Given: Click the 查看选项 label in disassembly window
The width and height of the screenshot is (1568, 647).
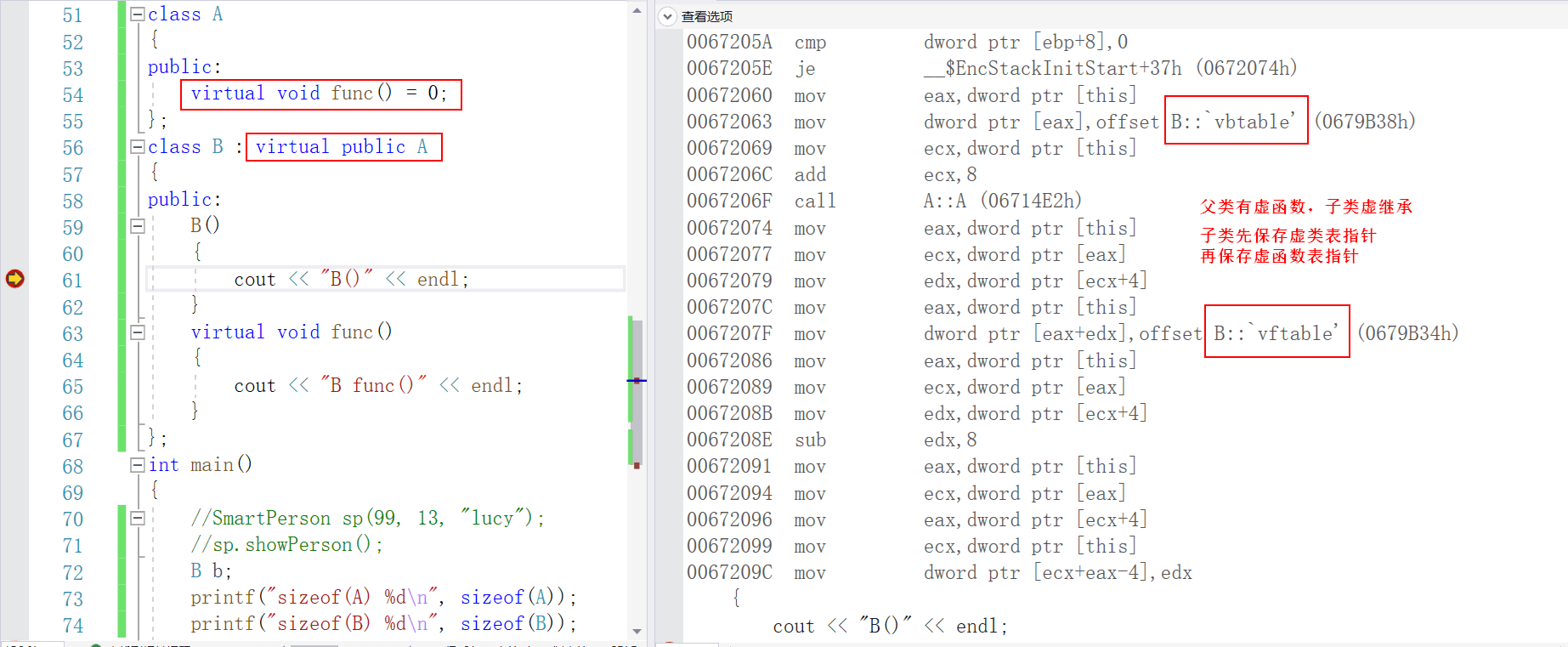Looking at the screenshot, I should tap(707, 16).
